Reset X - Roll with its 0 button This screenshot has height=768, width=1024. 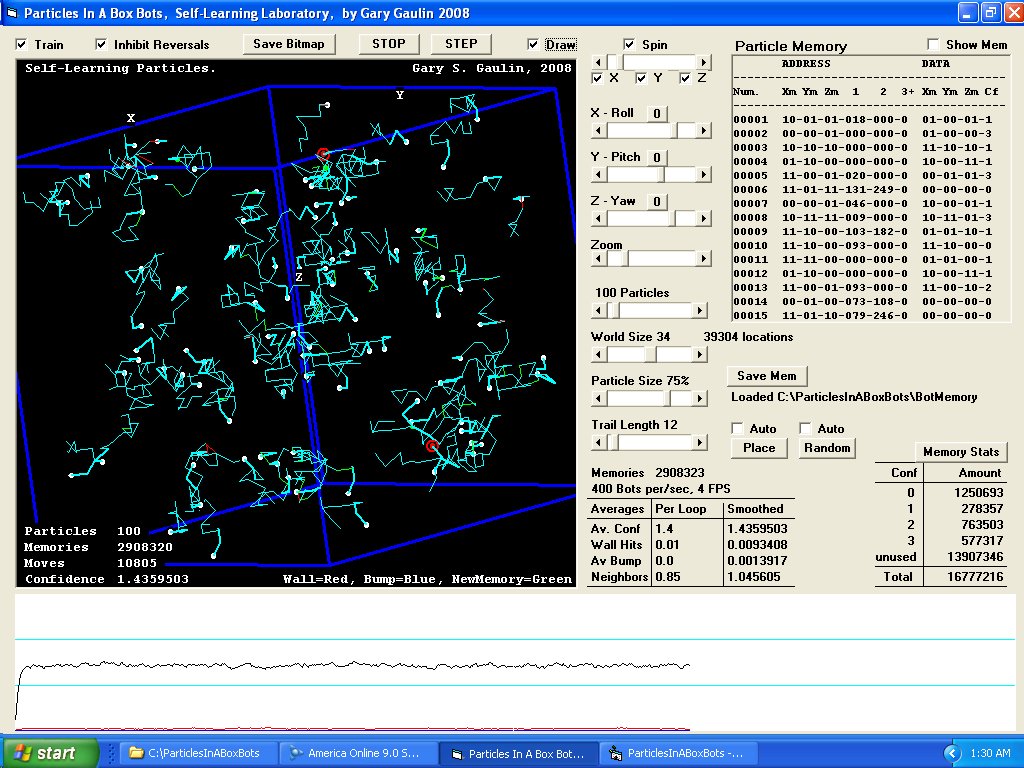pyautogui.click(x=656, y=114)
